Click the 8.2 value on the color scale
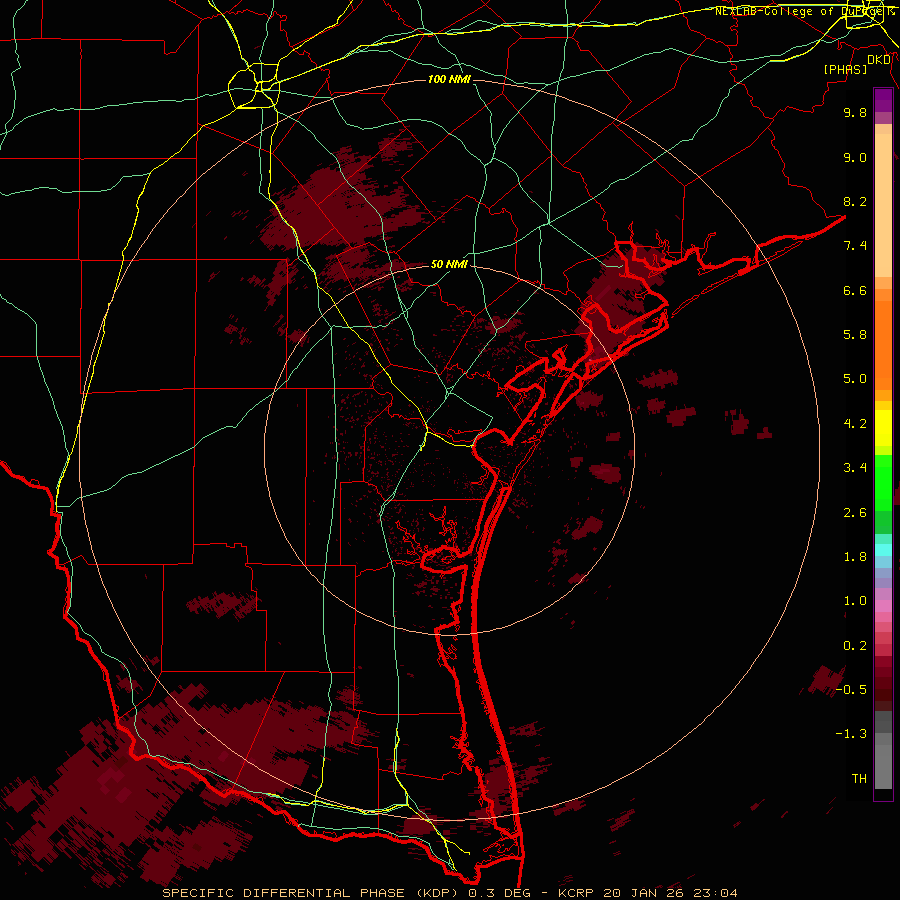This screenshot has height=900, width=900. coord(855,201)
